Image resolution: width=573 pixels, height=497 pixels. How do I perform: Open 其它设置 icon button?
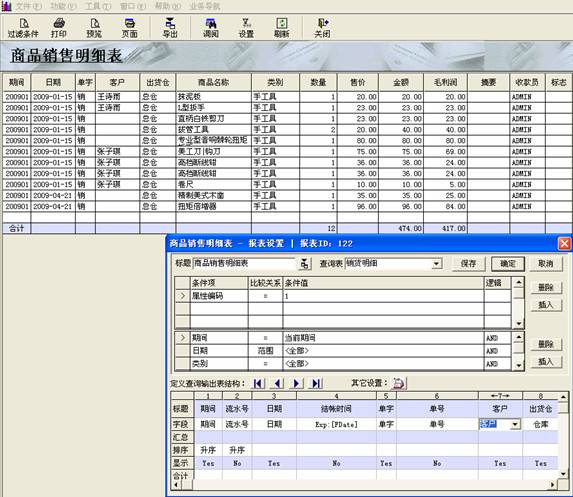tap(399, 383)
